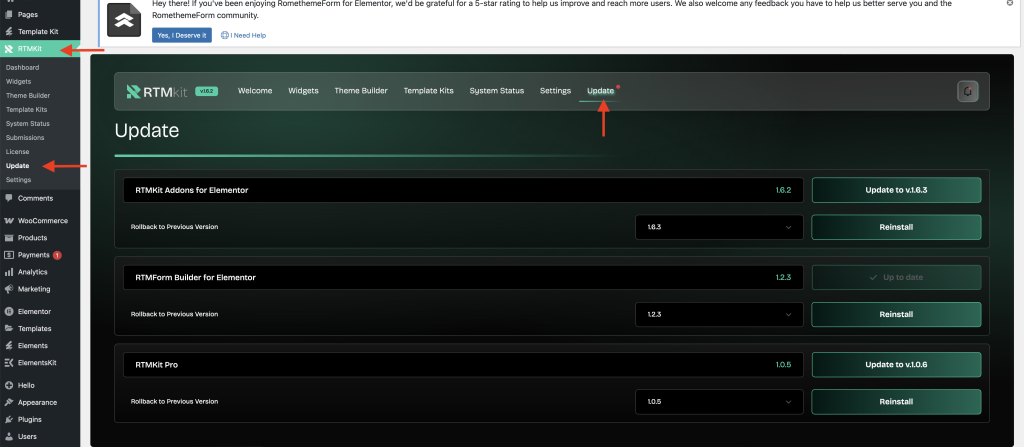Open Settings in the sidebar submenu

(x=18, y=180)
